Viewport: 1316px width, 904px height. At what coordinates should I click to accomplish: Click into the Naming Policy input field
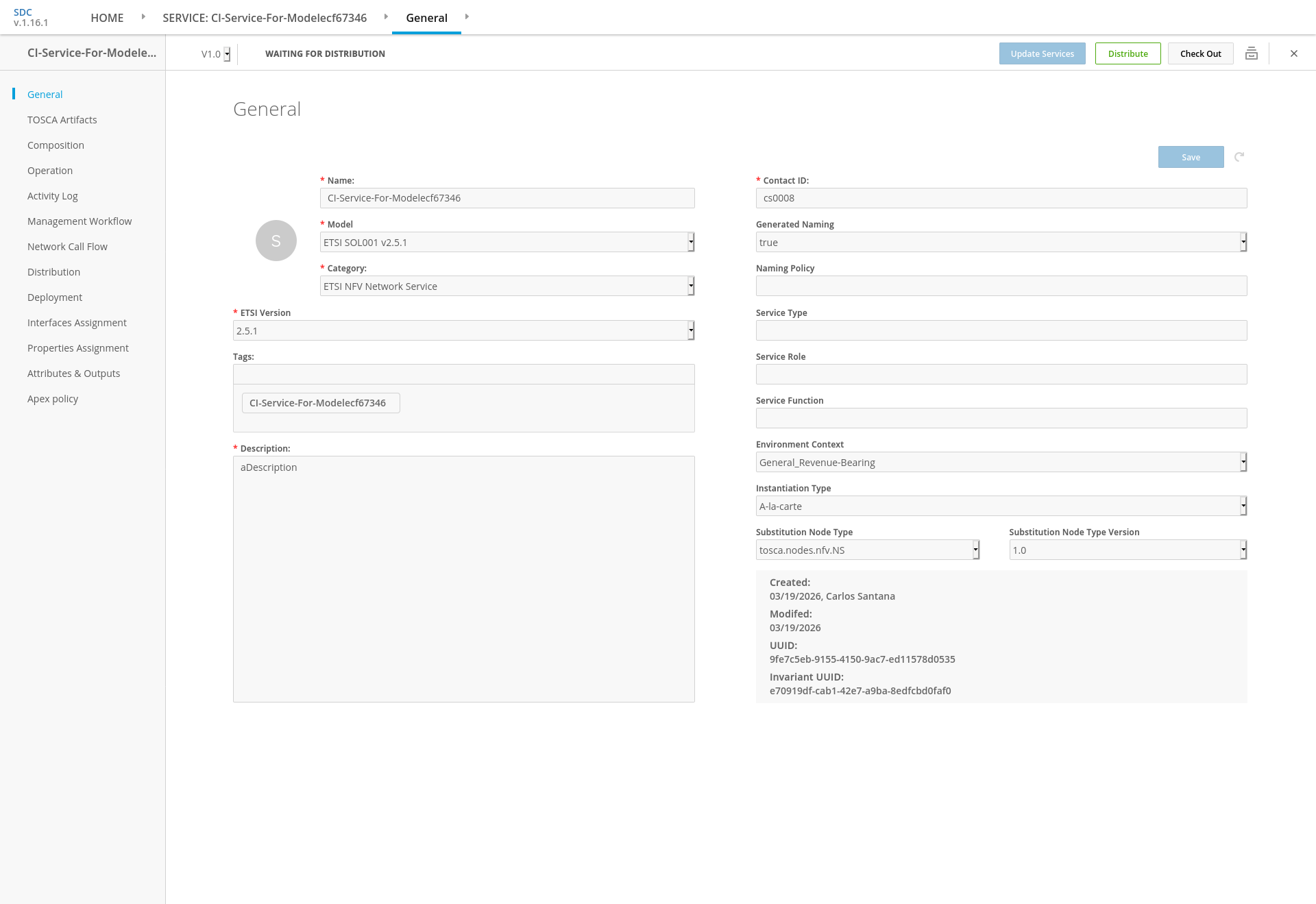point(1001,286)
